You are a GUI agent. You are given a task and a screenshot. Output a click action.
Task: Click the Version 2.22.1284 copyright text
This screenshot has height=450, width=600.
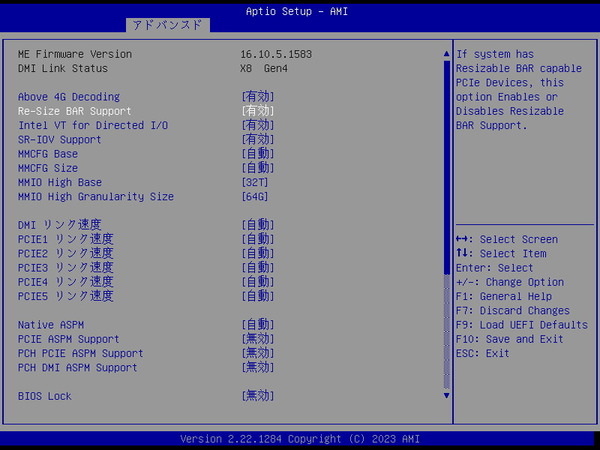coord(300,439)
